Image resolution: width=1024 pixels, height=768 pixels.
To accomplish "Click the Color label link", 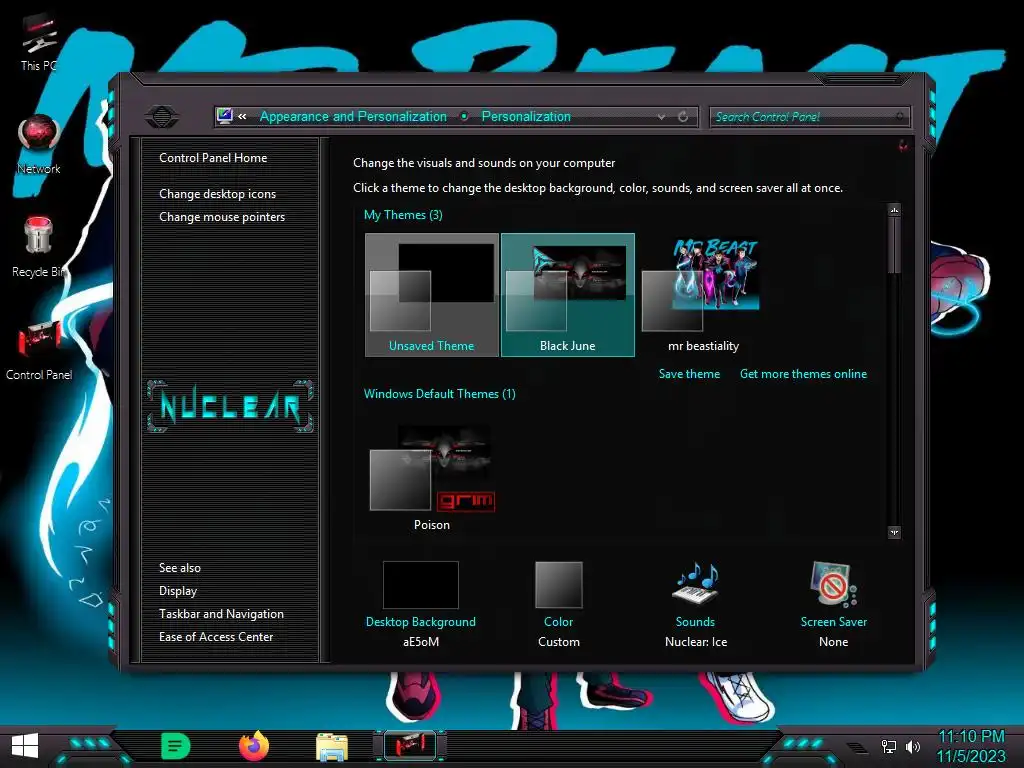I will coord(558,622).
